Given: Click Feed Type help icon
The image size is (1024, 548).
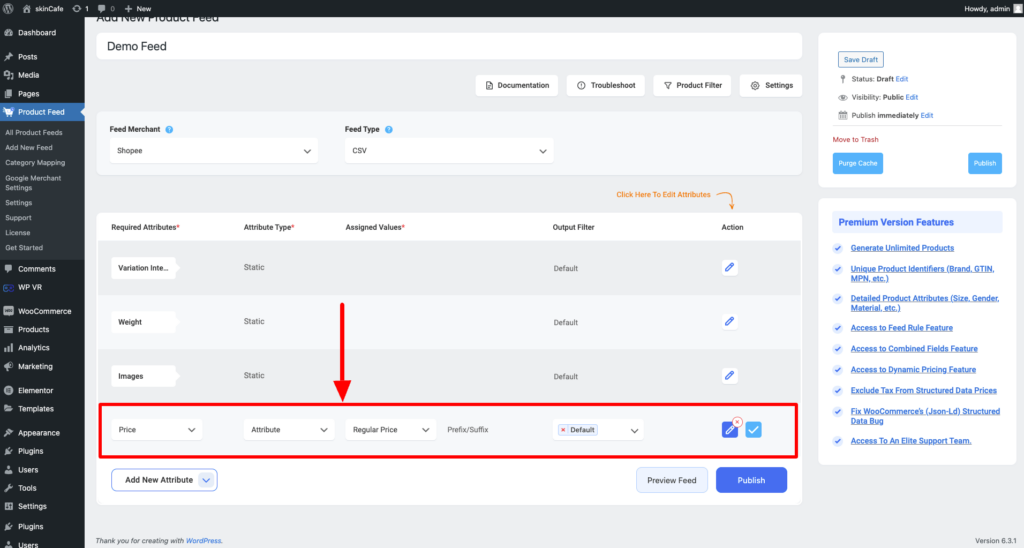Looking at the screenshot, I should 389,129.
